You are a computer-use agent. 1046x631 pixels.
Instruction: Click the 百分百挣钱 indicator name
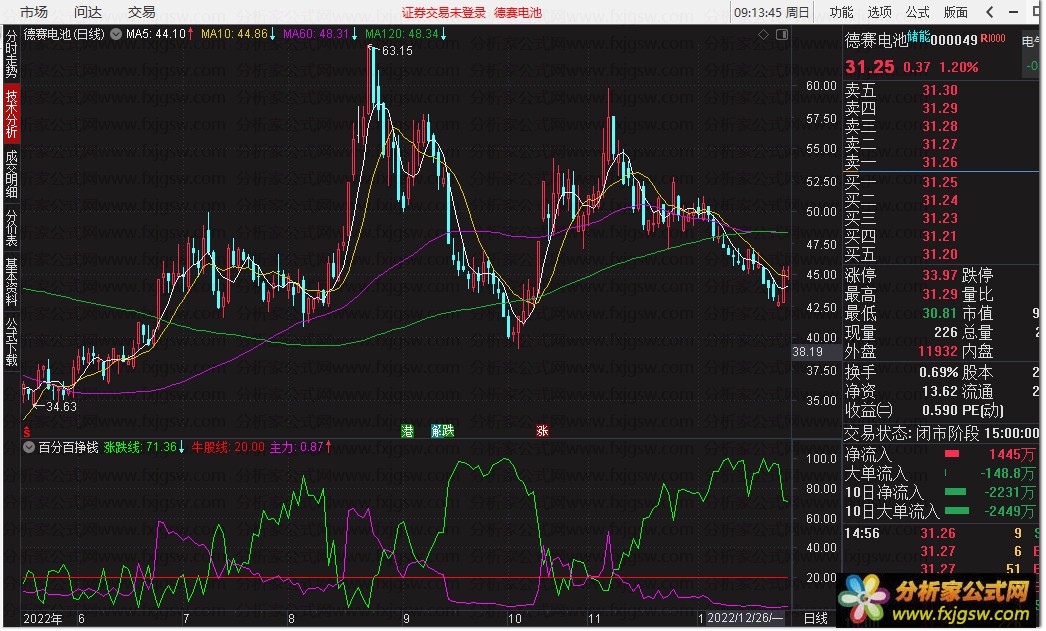(68, 447)
